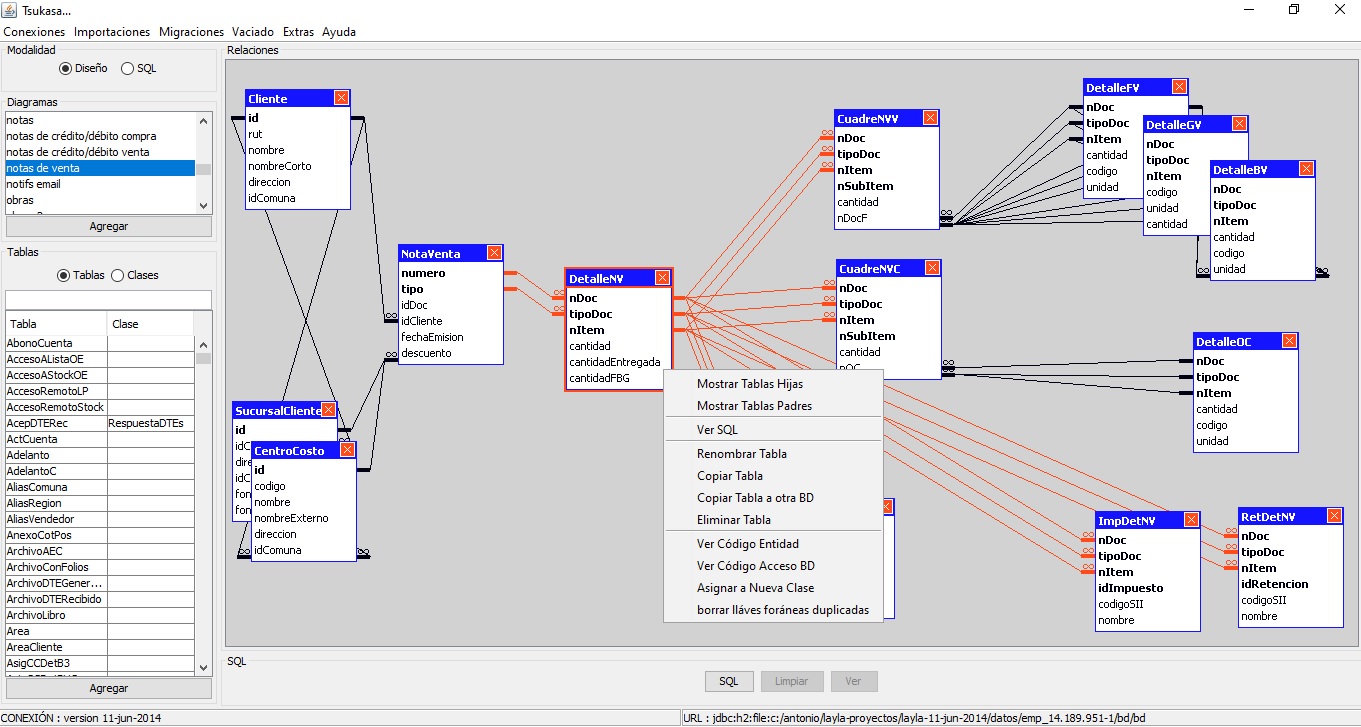Select 'notas de crédito/débito venta' diagram
The width and height of the screenshot is (1361, 727).
click(100, 152)
